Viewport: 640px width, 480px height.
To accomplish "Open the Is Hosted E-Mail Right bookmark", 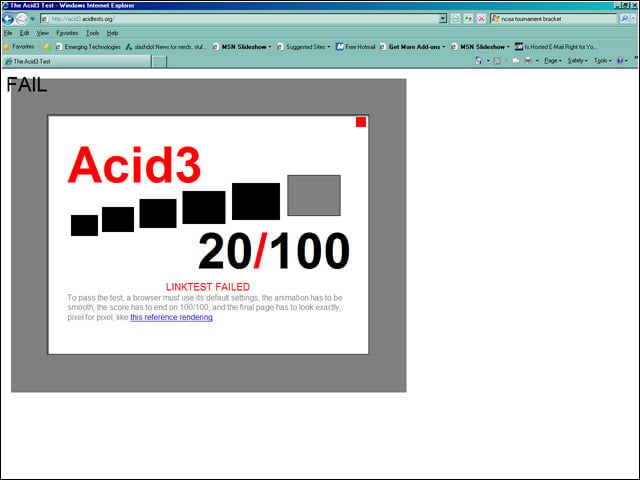I will point(556,47).
